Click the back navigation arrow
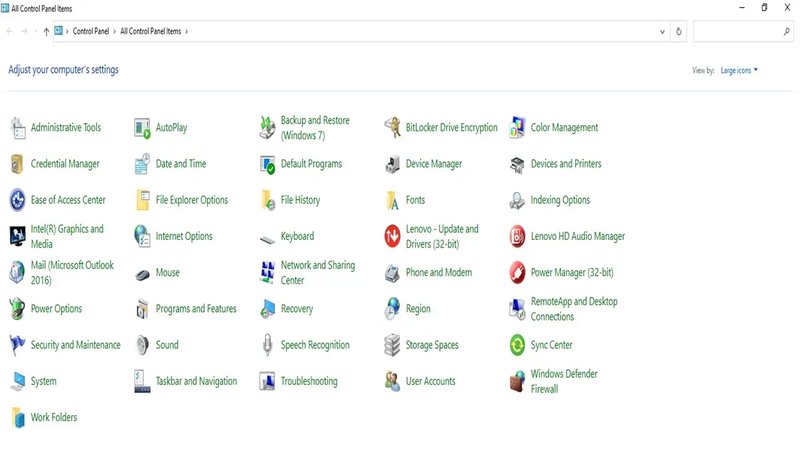This screenshot has width=800, height=450. tap(9, 32)
